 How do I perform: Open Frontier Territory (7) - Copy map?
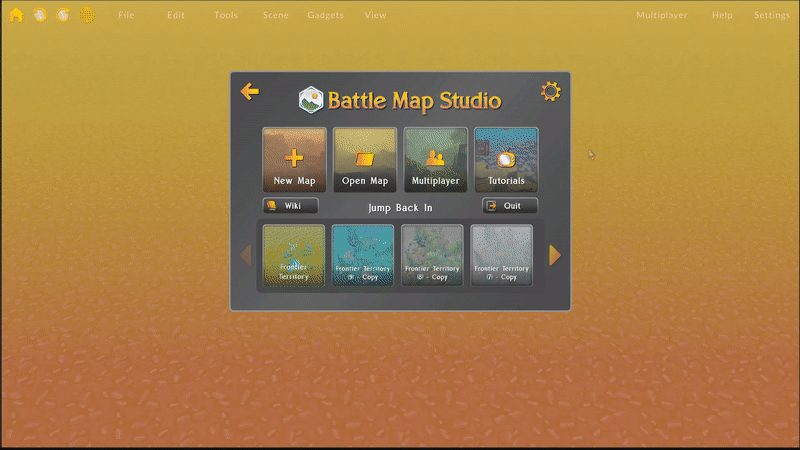pyautogui.click(x=502, y=255)
